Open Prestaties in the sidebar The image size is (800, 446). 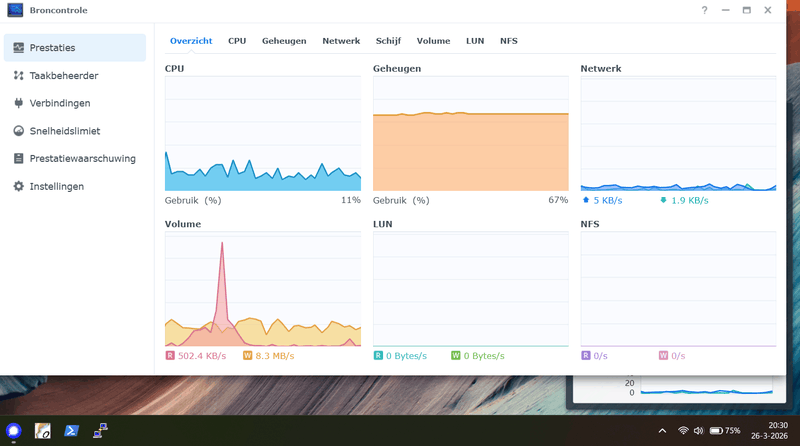point(74,47)
